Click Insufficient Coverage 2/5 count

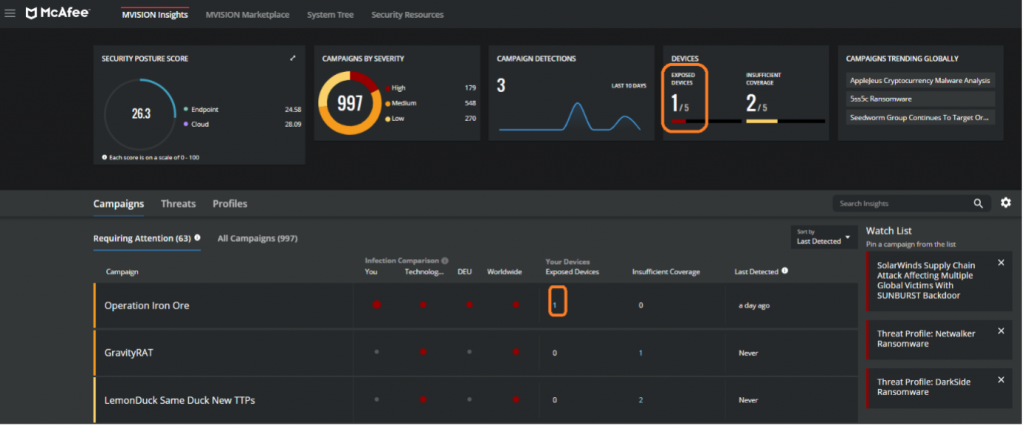(757, 103)
